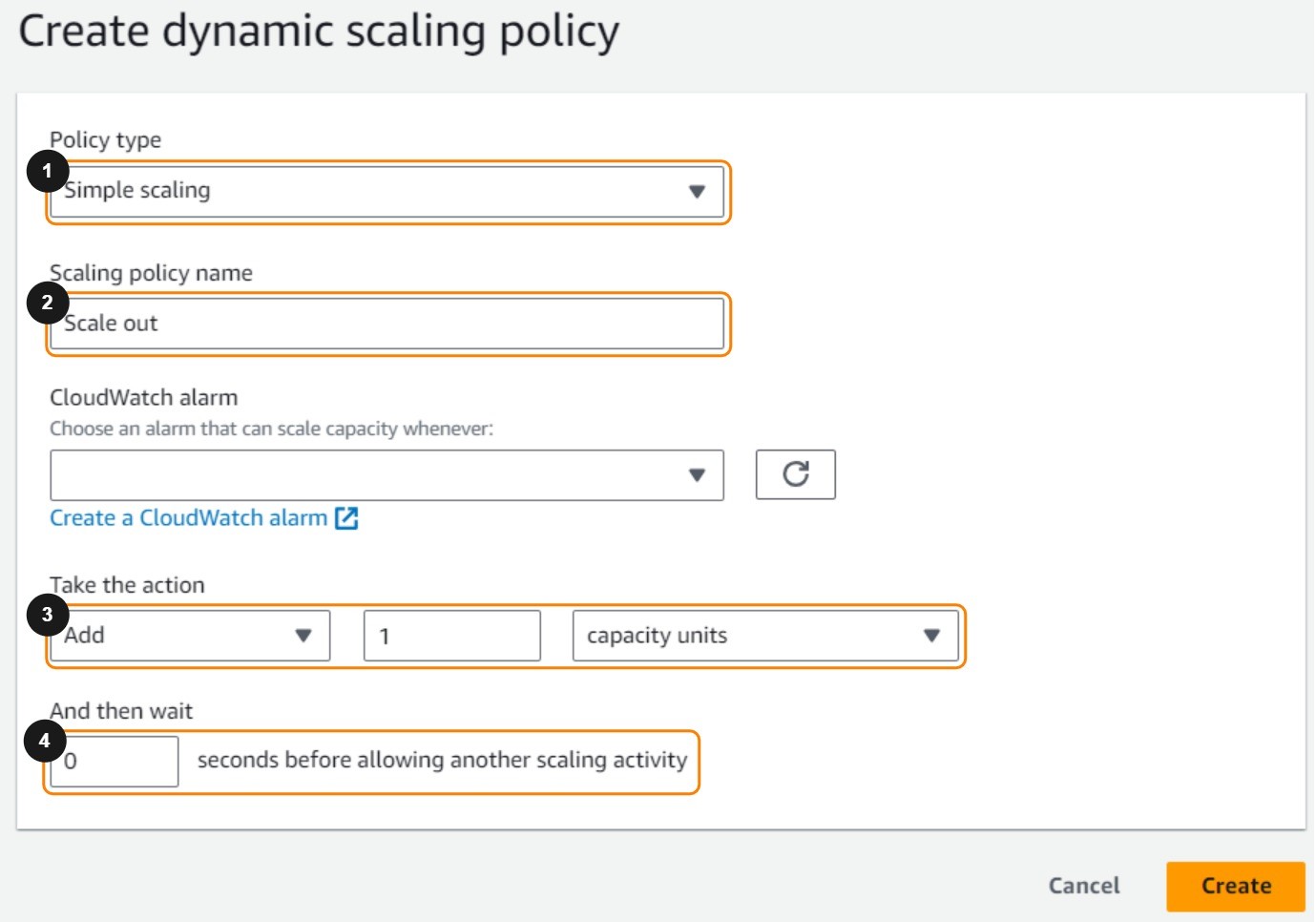Click the numbered callout badge 3
This screenshot has height=922, width=1316.
coord(47,616)
